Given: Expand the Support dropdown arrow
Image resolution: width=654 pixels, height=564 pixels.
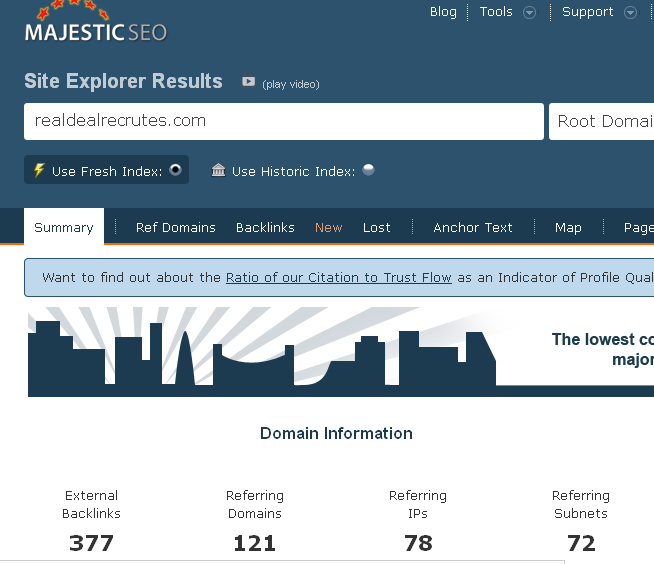Looking at the screenshot, I should [x=630, y=13].
